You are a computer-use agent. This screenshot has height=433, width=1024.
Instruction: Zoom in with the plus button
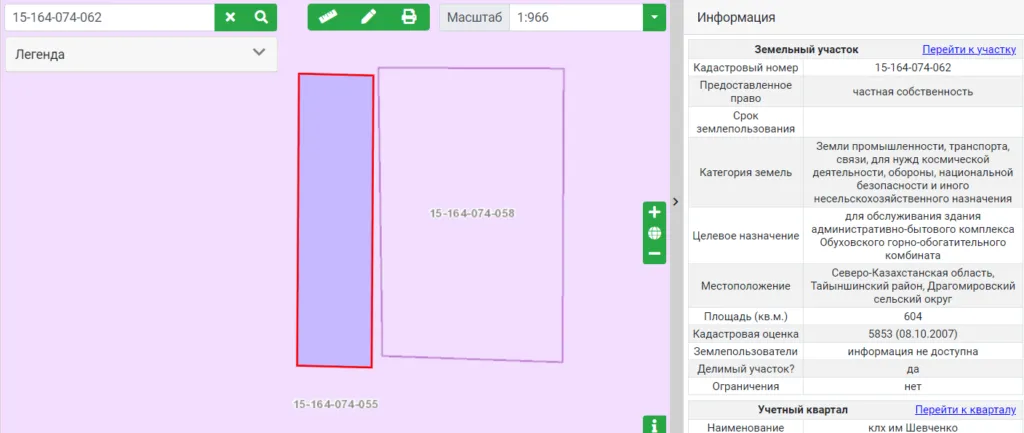(654, 212)
